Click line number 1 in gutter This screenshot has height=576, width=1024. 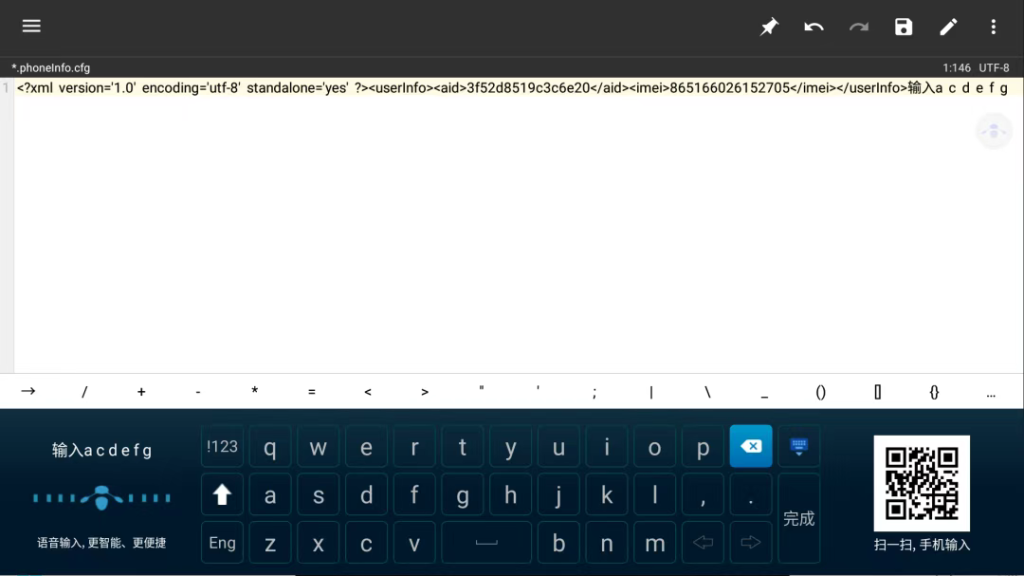pyautogui.click(x=6, y=88)
